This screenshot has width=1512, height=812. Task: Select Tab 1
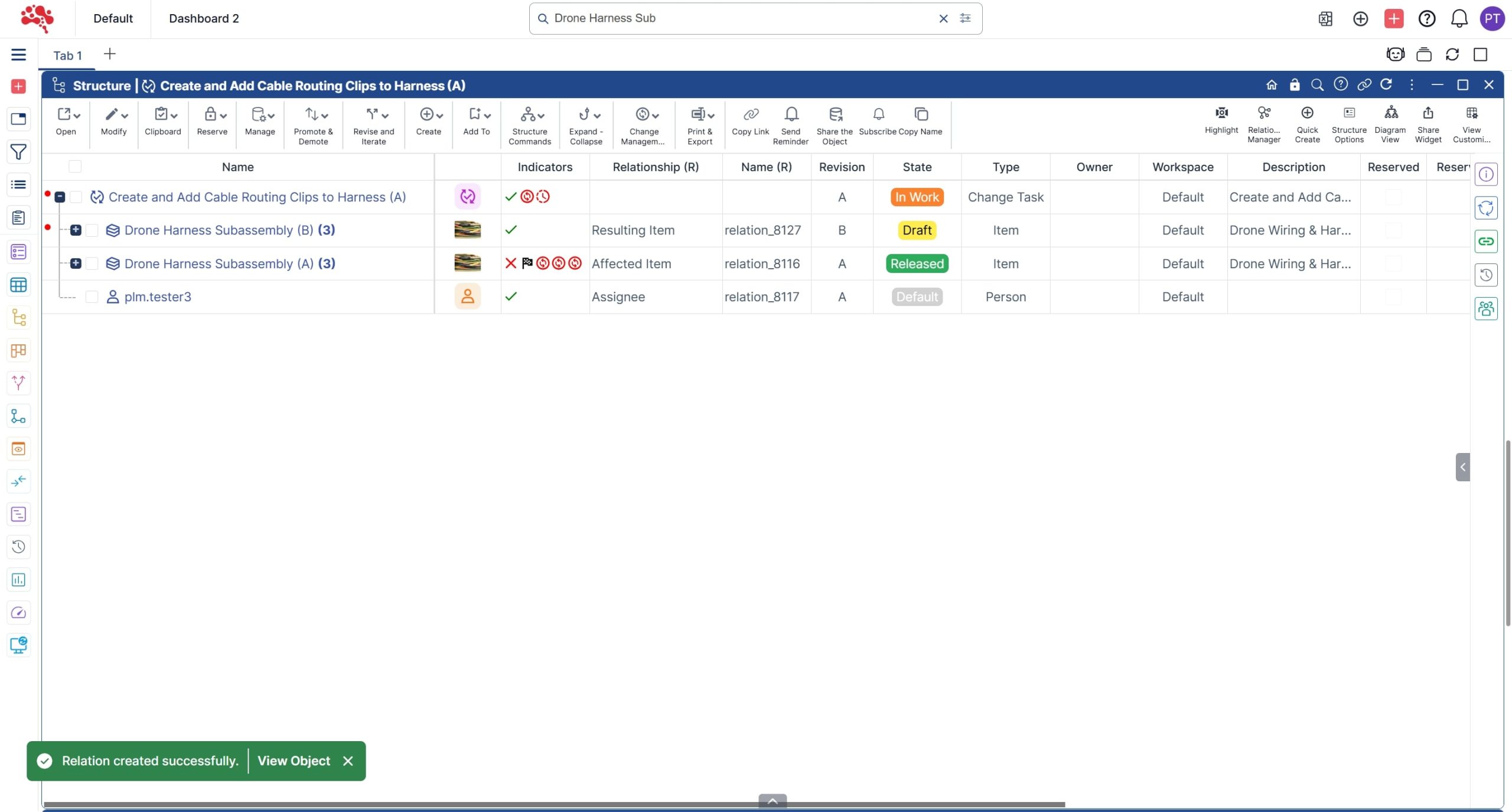[67, 56]
